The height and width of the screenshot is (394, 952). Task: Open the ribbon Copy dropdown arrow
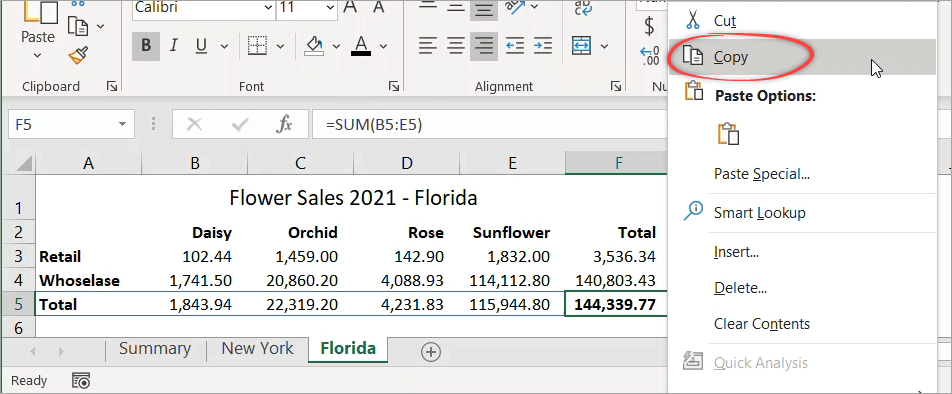[100, 26]
